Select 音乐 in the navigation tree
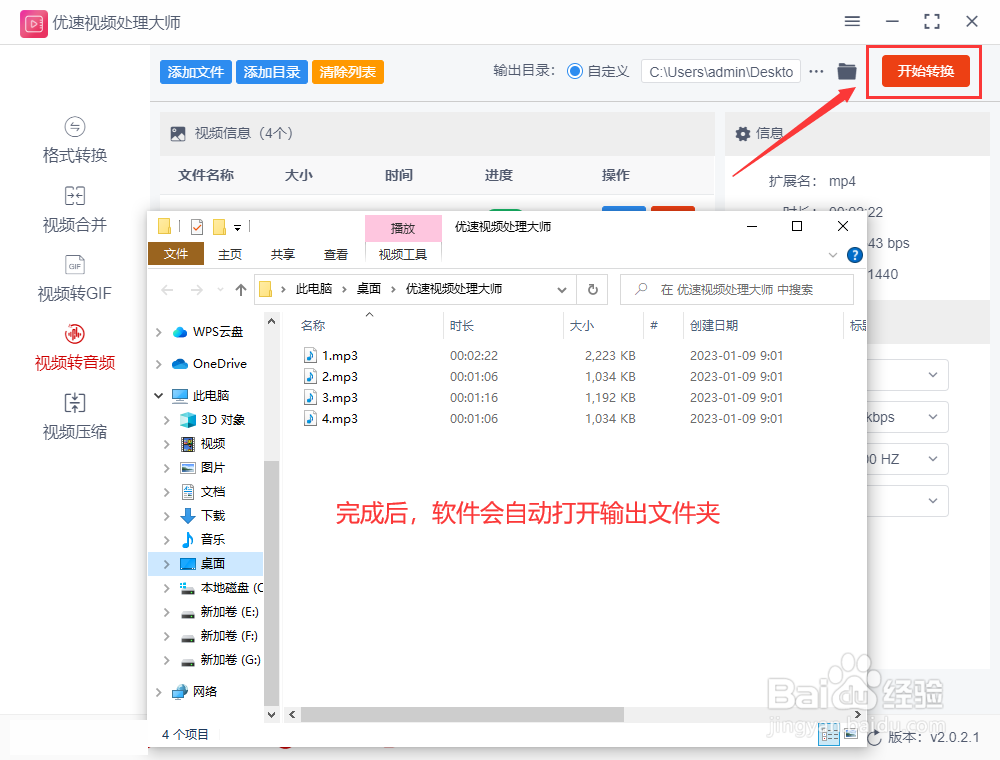This screenshot has height=760, width=1000. point(212,539)
